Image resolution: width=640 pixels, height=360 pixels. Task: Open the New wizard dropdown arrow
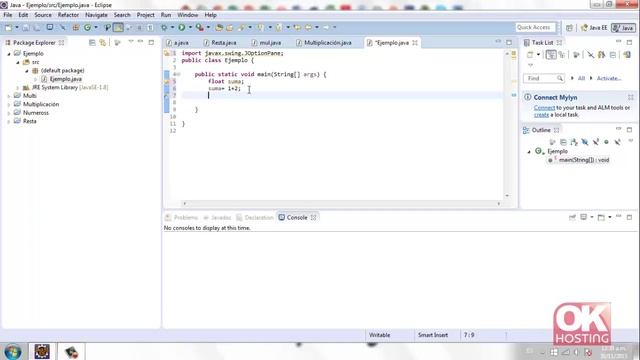[x=17, y=27]
